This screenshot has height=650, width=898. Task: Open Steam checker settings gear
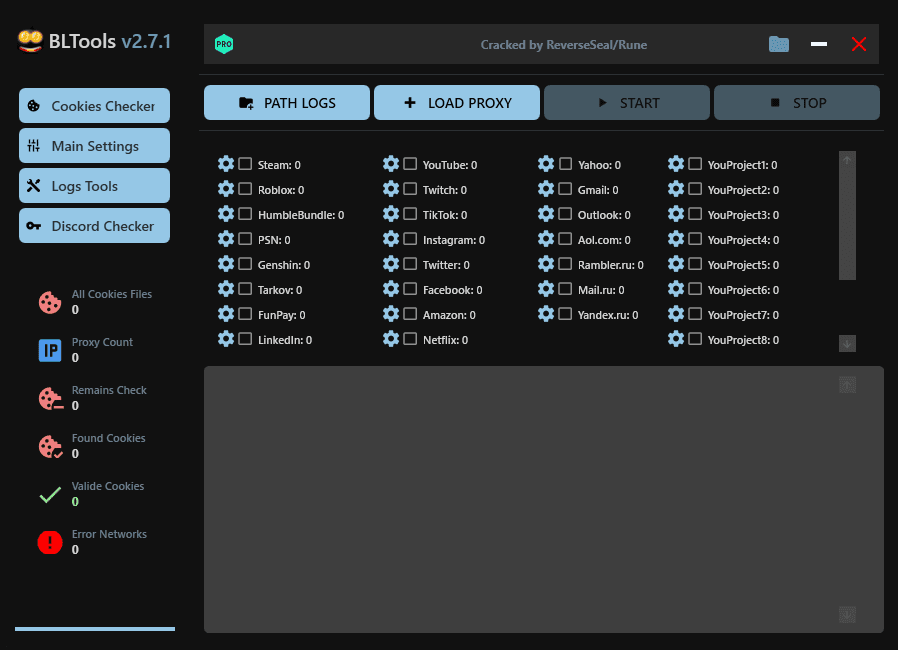pyautogui.click(x=226, y=164)
